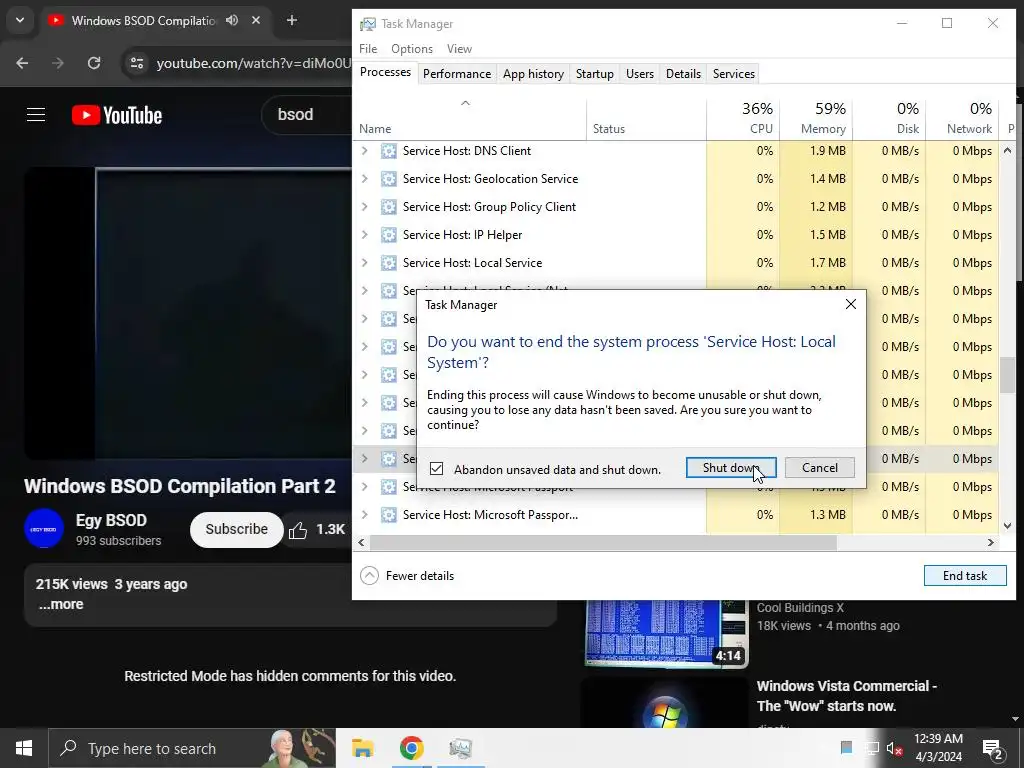The width and height of the screenshot is (1024, 768).
Task: Click the Task Manager taskbar icon
Action: click(460, 748)
